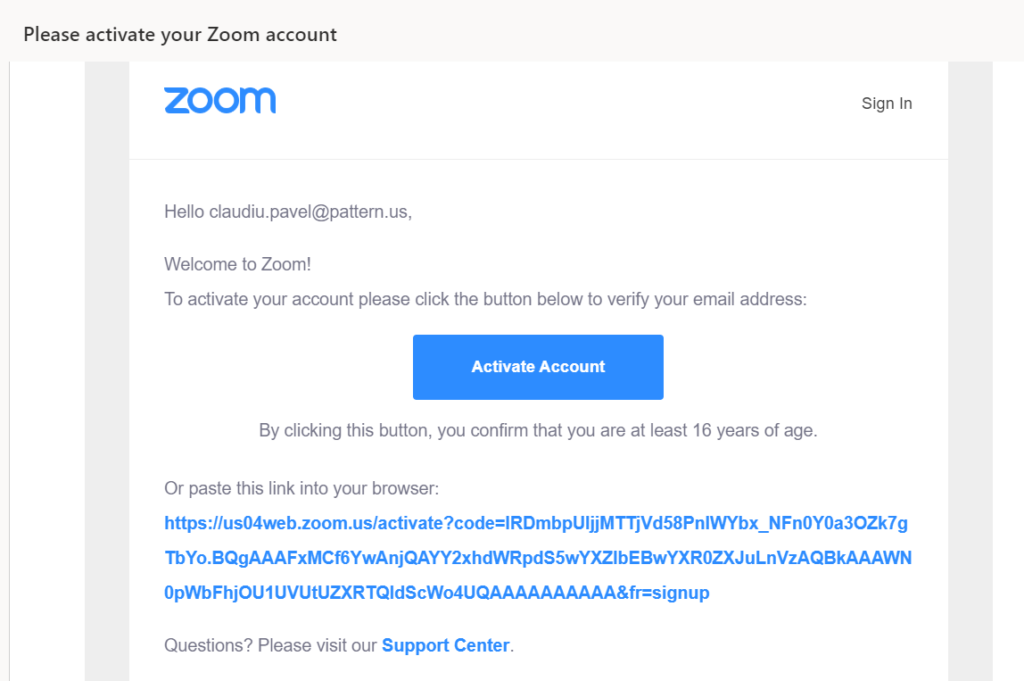Open the us04web.zoom.us activation URL
The image size is (1024, 681).
(538, 558)
